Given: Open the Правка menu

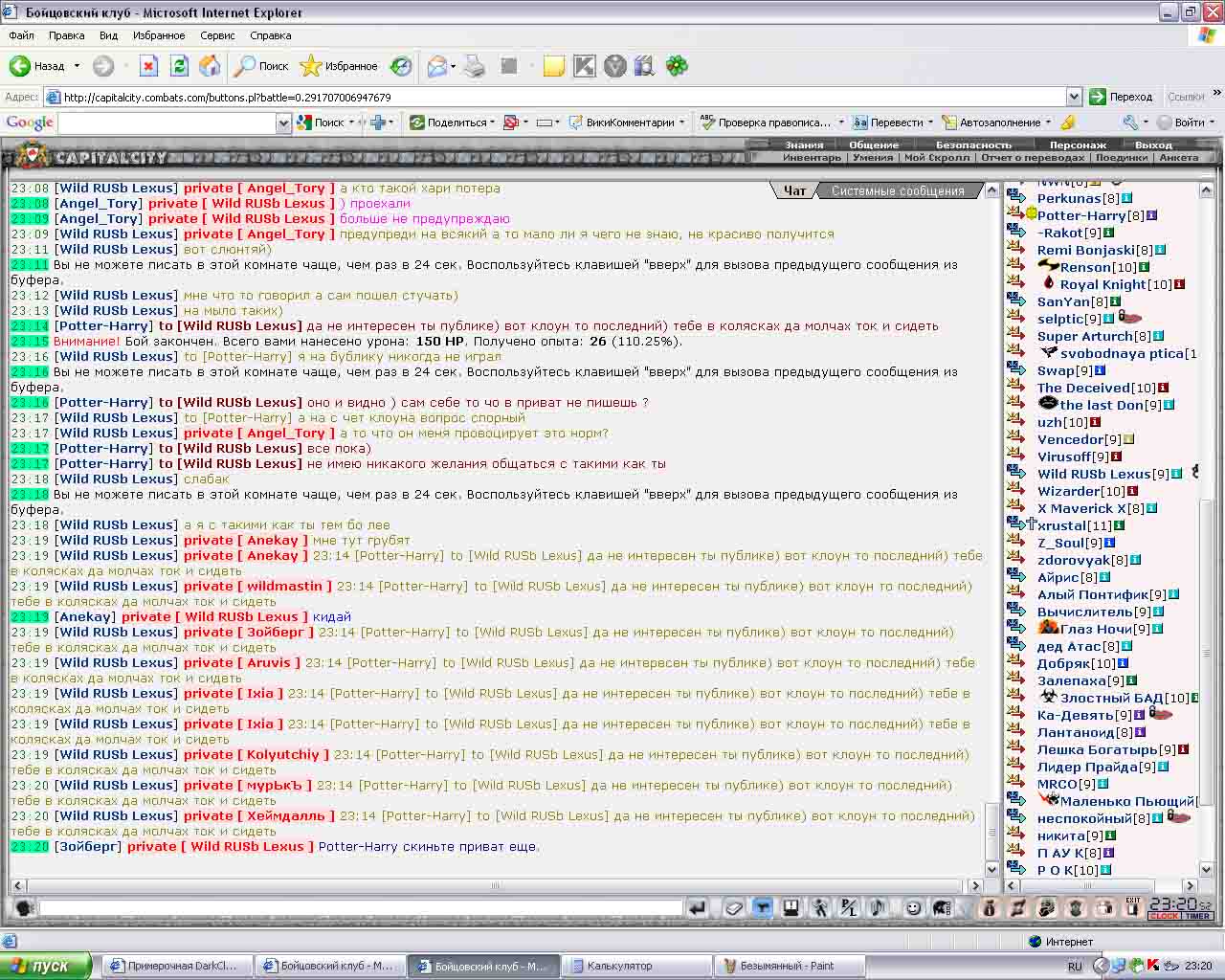Looking at the screenshot, I should pyautogui.click(x=66, y=35).
